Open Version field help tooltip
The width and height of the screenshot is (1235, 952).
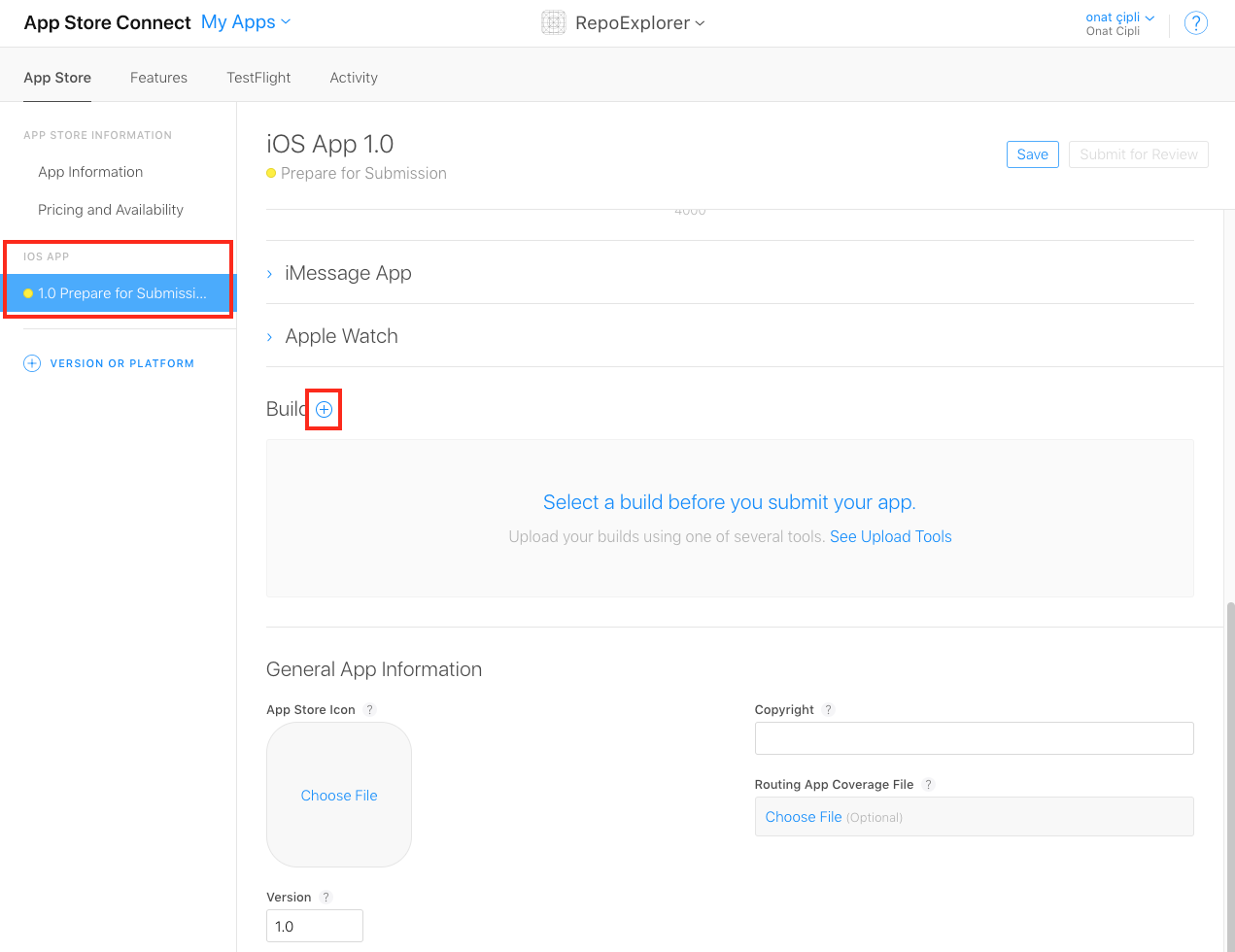pyautogui.click(x=326, y=898)
